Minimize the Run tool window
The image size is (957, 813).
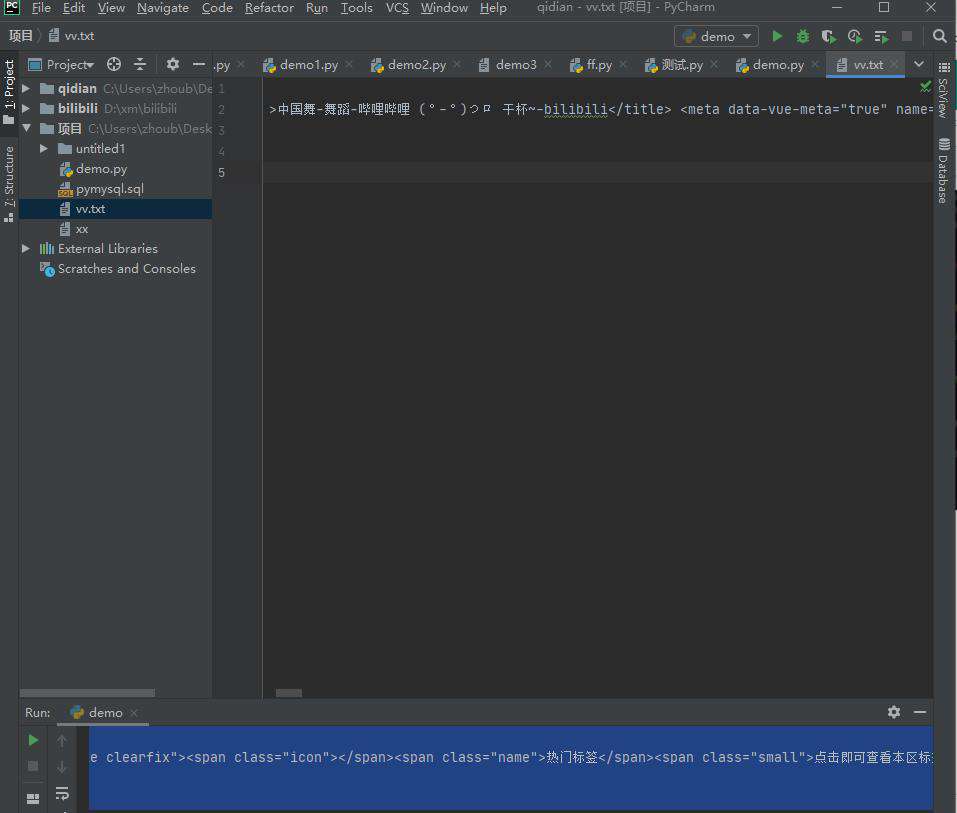click(920, 712)
